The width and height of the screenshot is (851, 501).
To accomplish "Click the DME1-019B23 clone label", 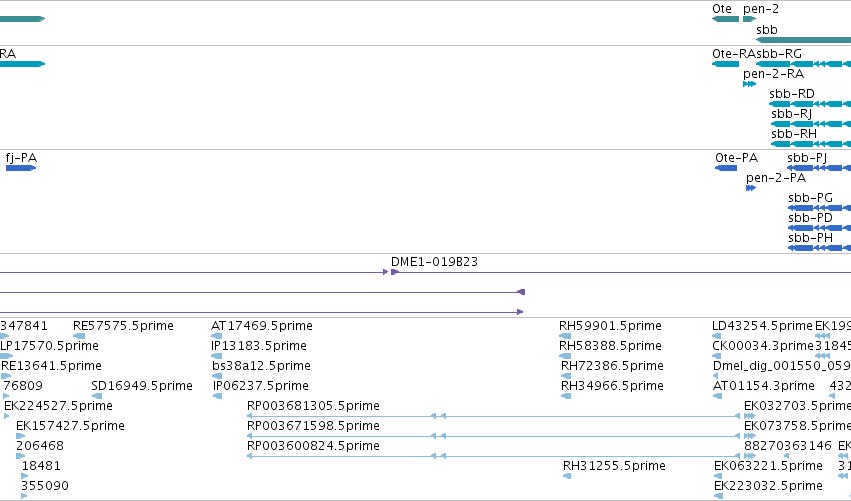I will click(x=434, y=262).
